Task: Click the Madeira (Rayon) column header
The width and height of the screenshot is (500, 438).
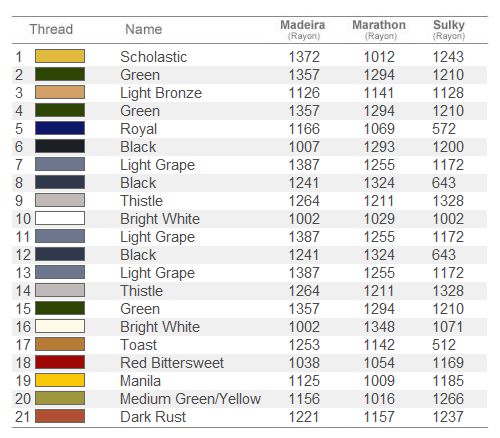Action: pyautogui.click(x=303, y=30)
